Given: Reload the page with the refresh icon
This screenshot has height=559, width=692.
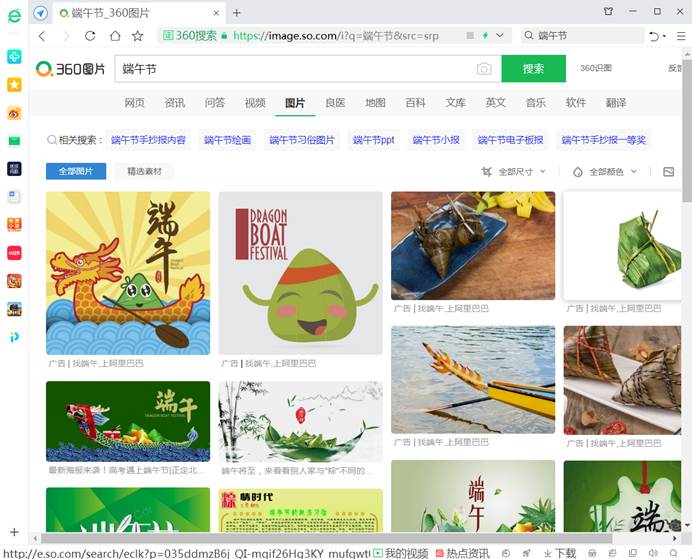Looking at the screenshot, I should [x=90, y=36].
